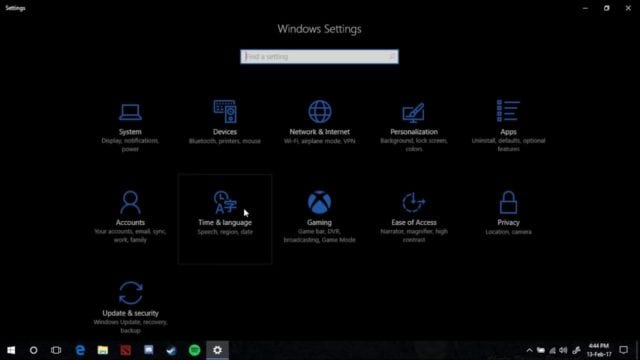The height and width of the screenshot is (360, 640).
Task: Open the Ease of Access icon
Action: pos(413,202)
